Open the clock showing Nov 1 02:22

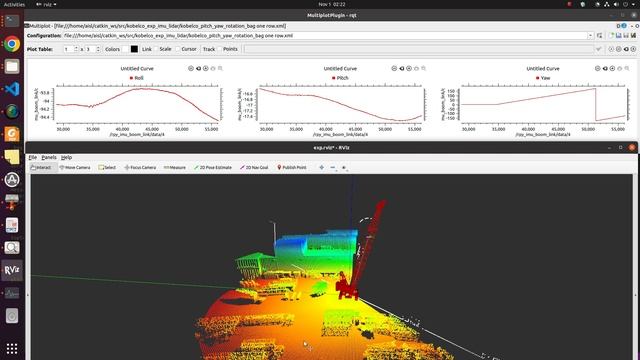[332, 4]
